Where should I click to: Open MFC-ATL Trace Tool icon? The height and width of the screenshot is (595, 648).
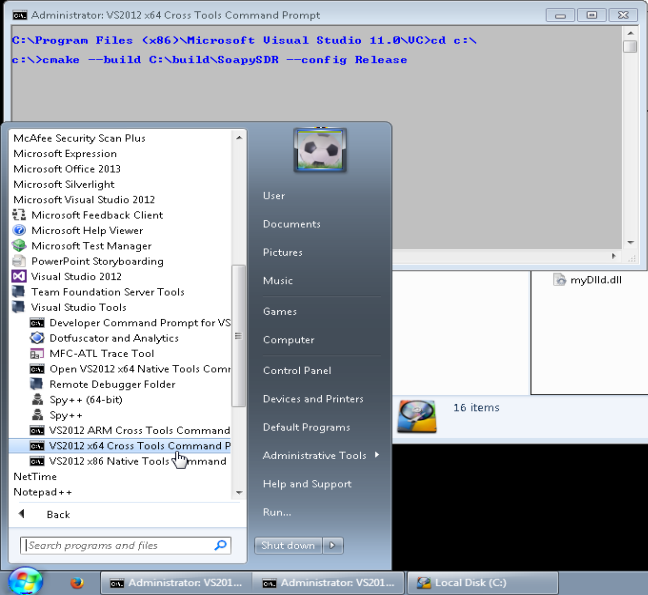click(x=37, y=354)
